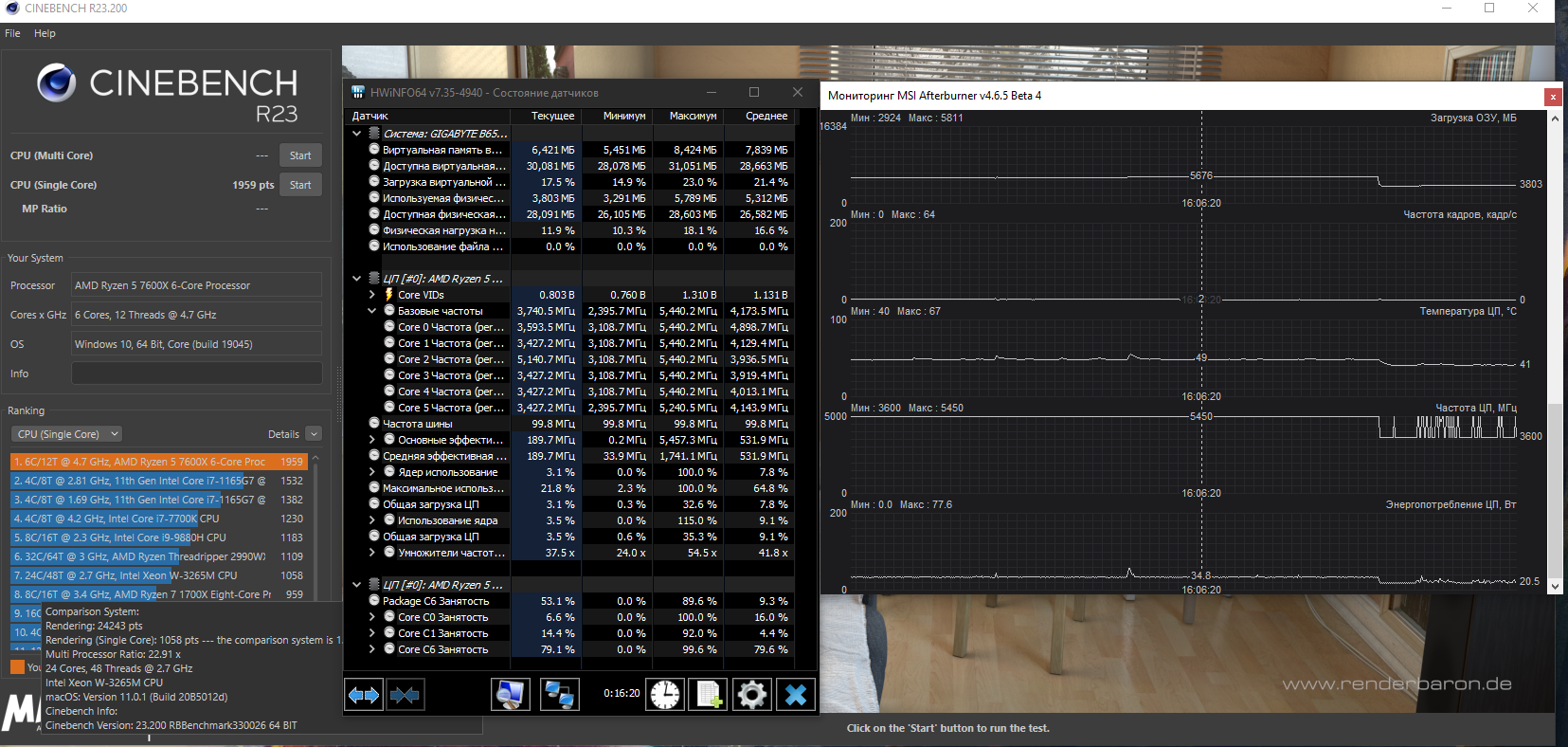
Task: Click the Среднее column header
Action: (759, 116)
